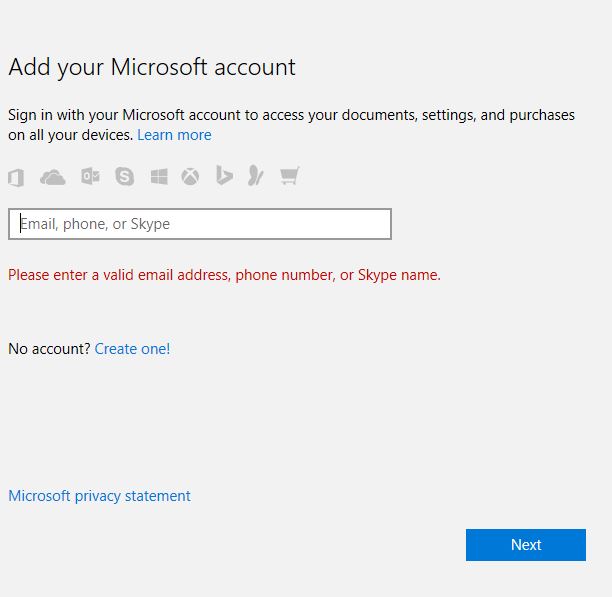
Task: Click the Xbox logo icon
Action: click(190, 177)
